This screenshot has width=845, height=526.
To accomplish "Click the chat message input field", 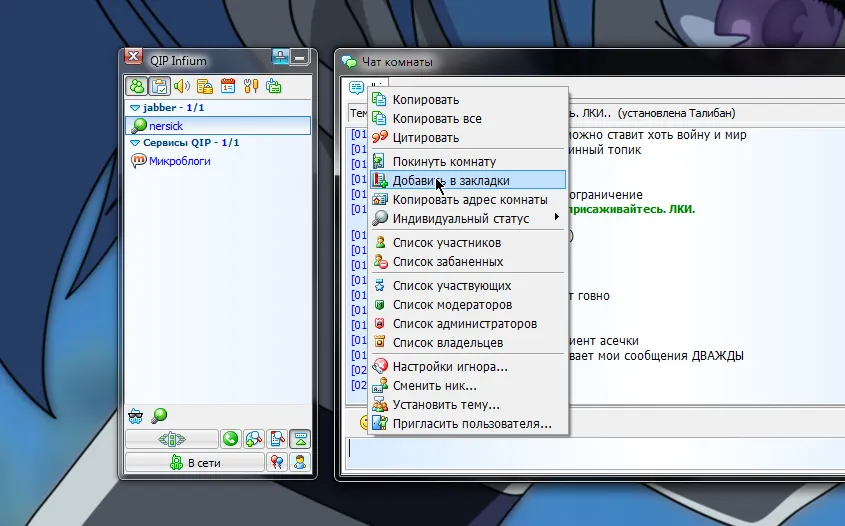I will pos(590,448).
